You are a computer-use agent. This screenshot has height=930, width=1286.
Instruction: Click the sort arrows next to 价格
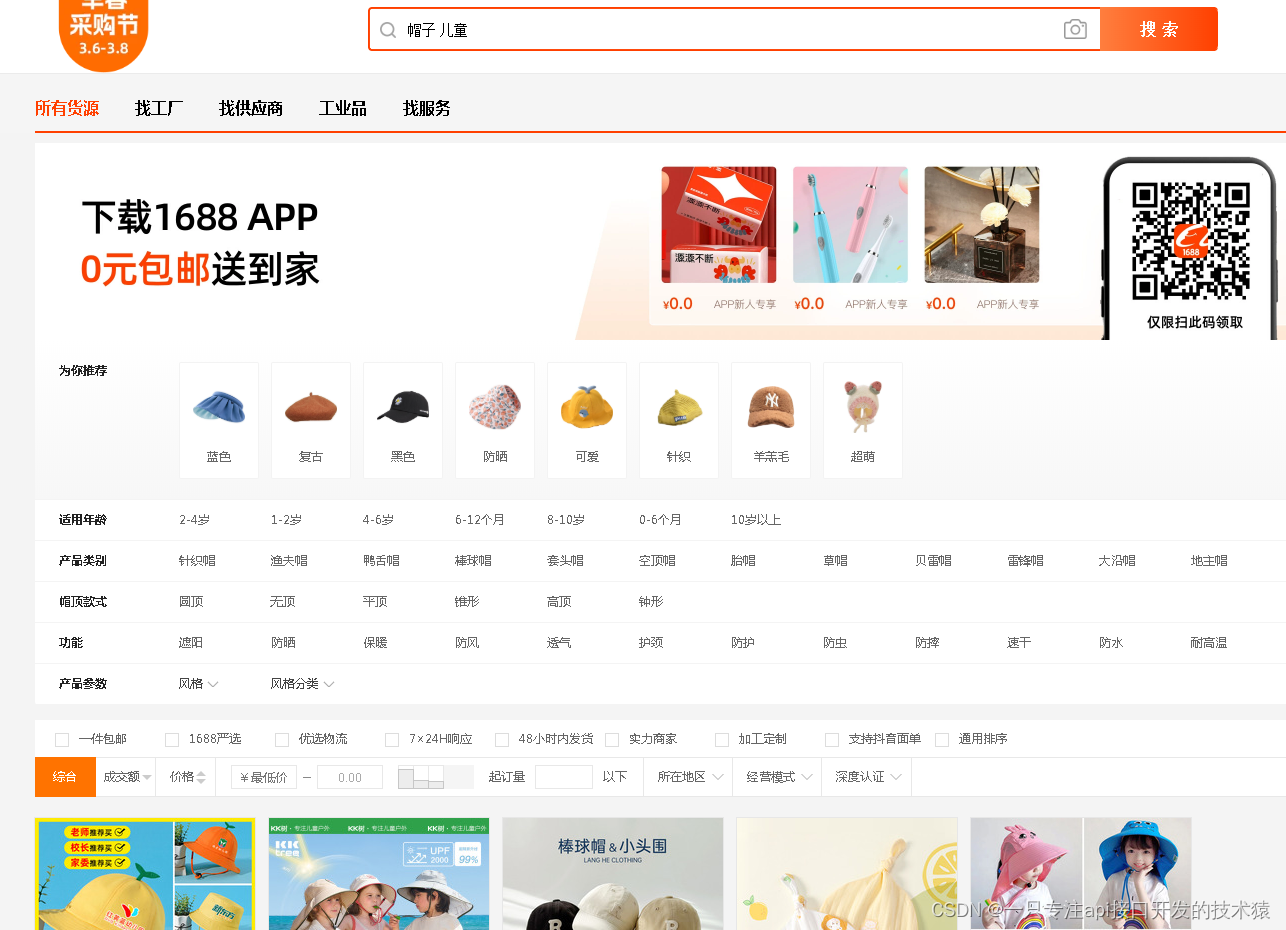(203, 776)
